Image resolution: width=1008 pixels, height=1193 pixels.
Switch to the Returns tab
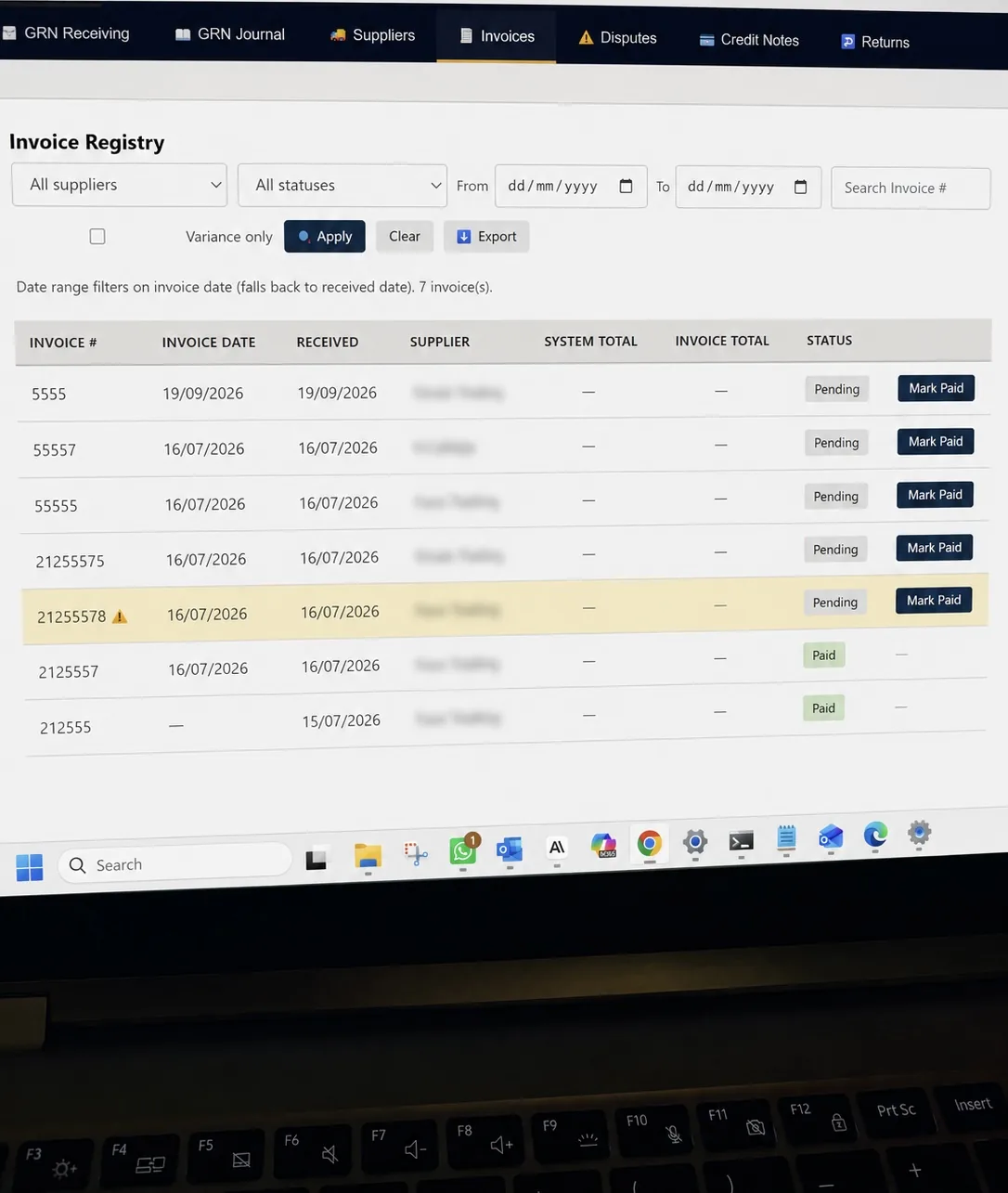[875, 42]
